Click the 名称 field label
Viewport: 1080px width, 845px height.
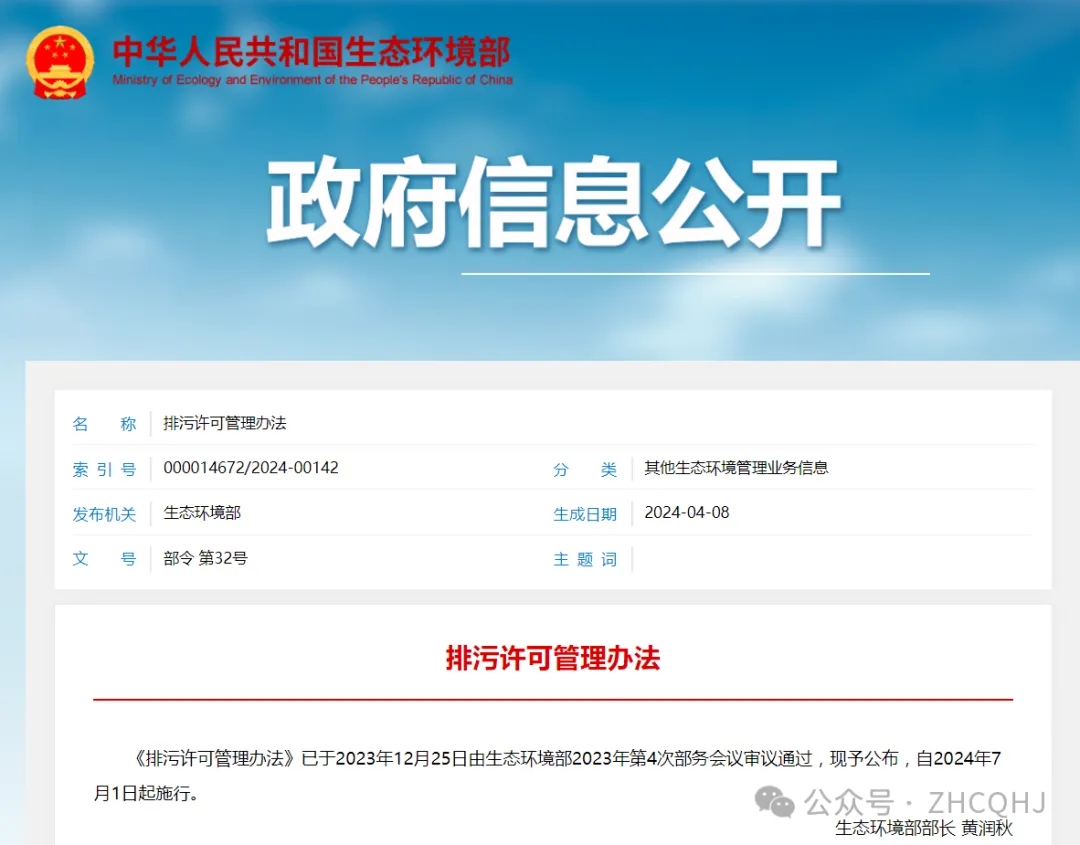pyautogui.click(x=104, y=424)
